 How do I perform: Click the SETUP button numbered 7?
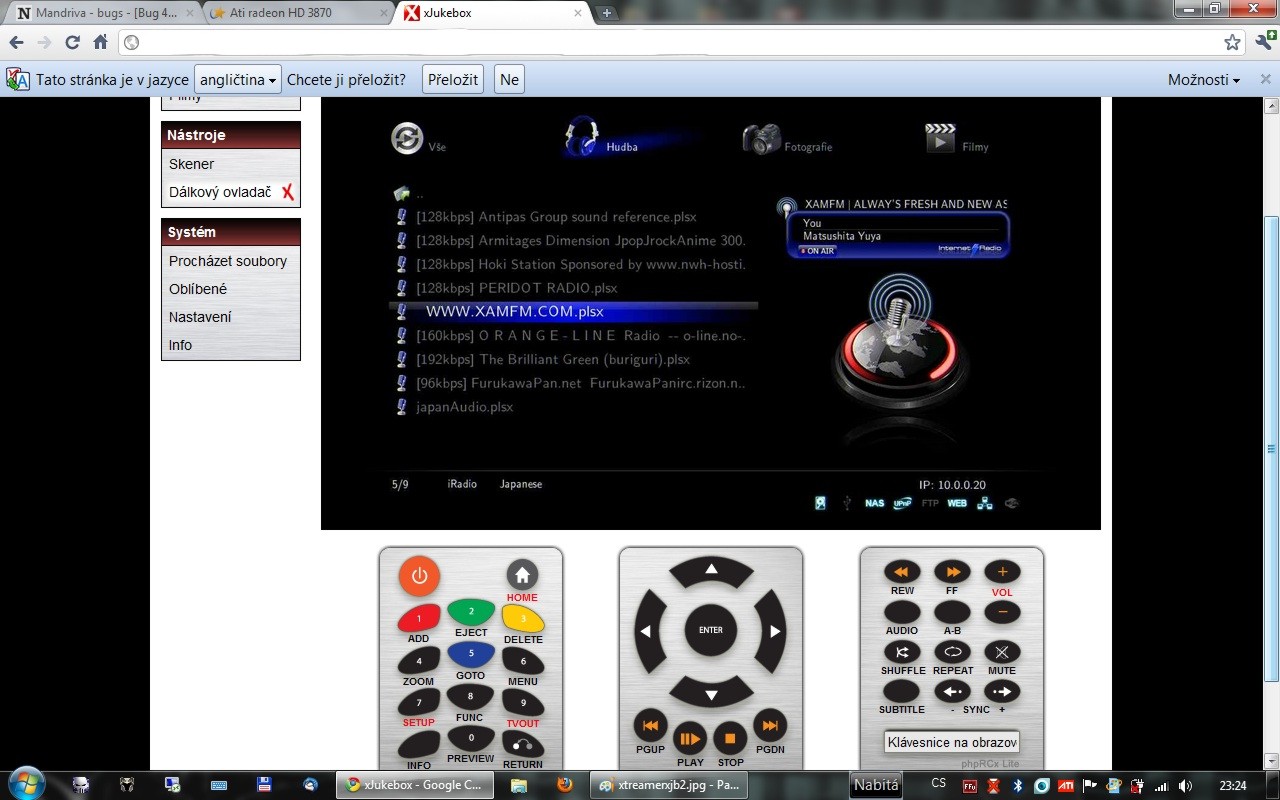coord(419,703)
